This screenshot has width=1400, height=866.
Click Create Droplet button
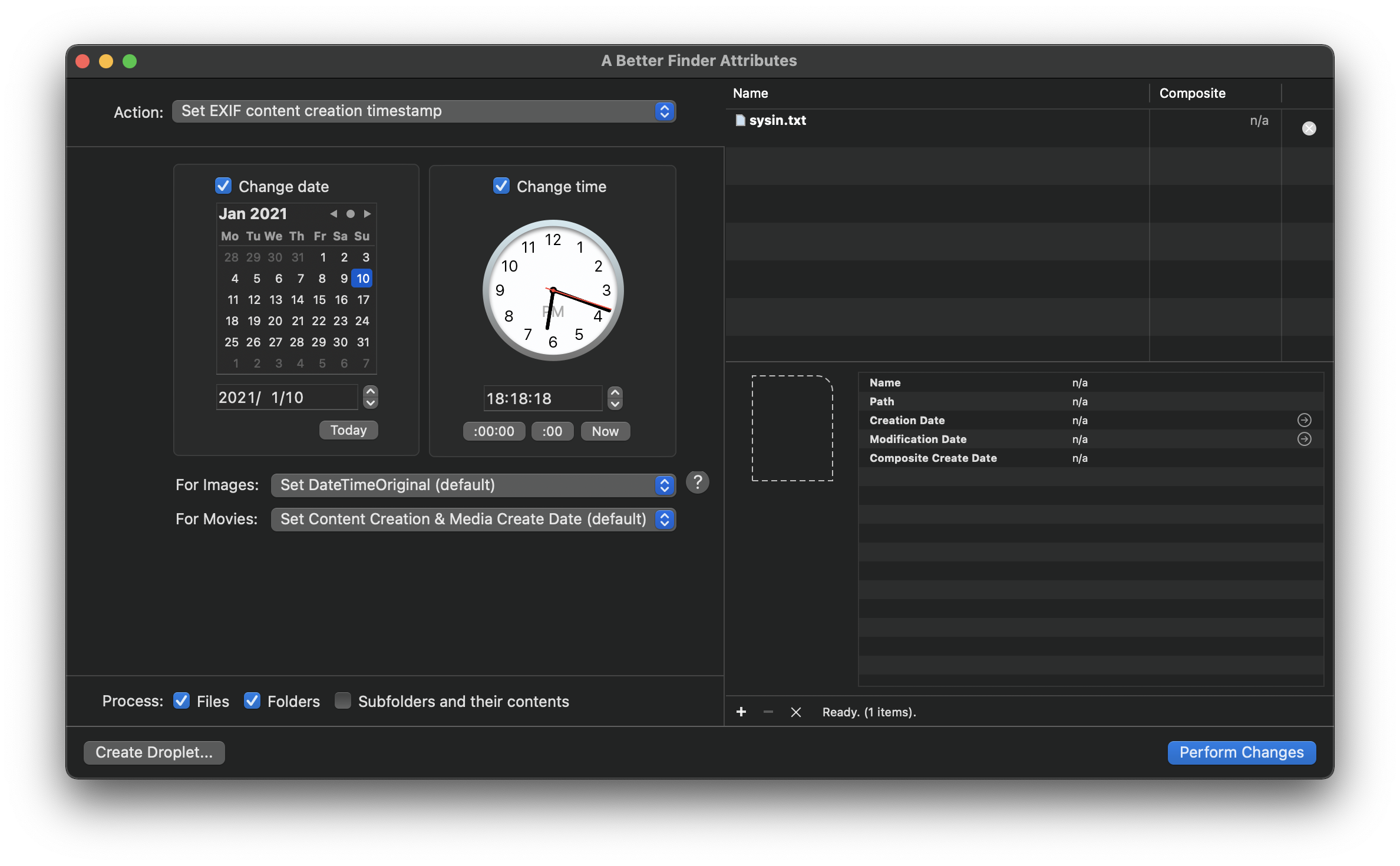(x=153, y=753)
